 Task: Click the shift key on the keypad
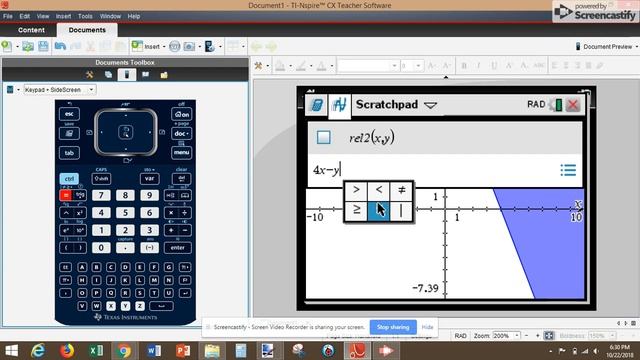tap(101, 179)
